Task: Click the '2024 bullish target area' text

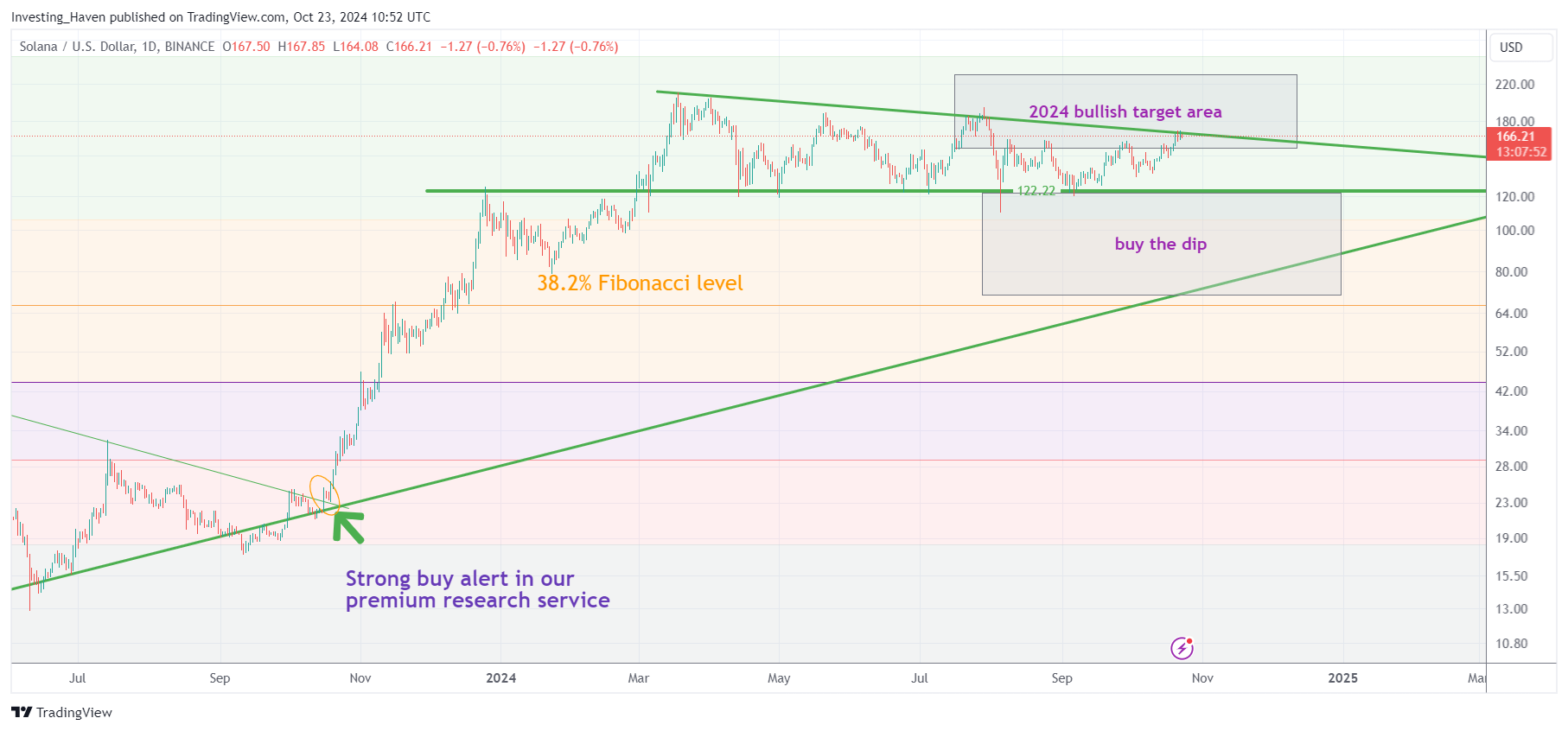Action: [1125, 111]
